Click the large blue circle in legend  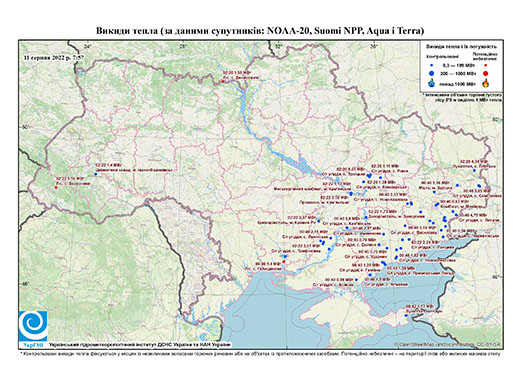point(432,73)
